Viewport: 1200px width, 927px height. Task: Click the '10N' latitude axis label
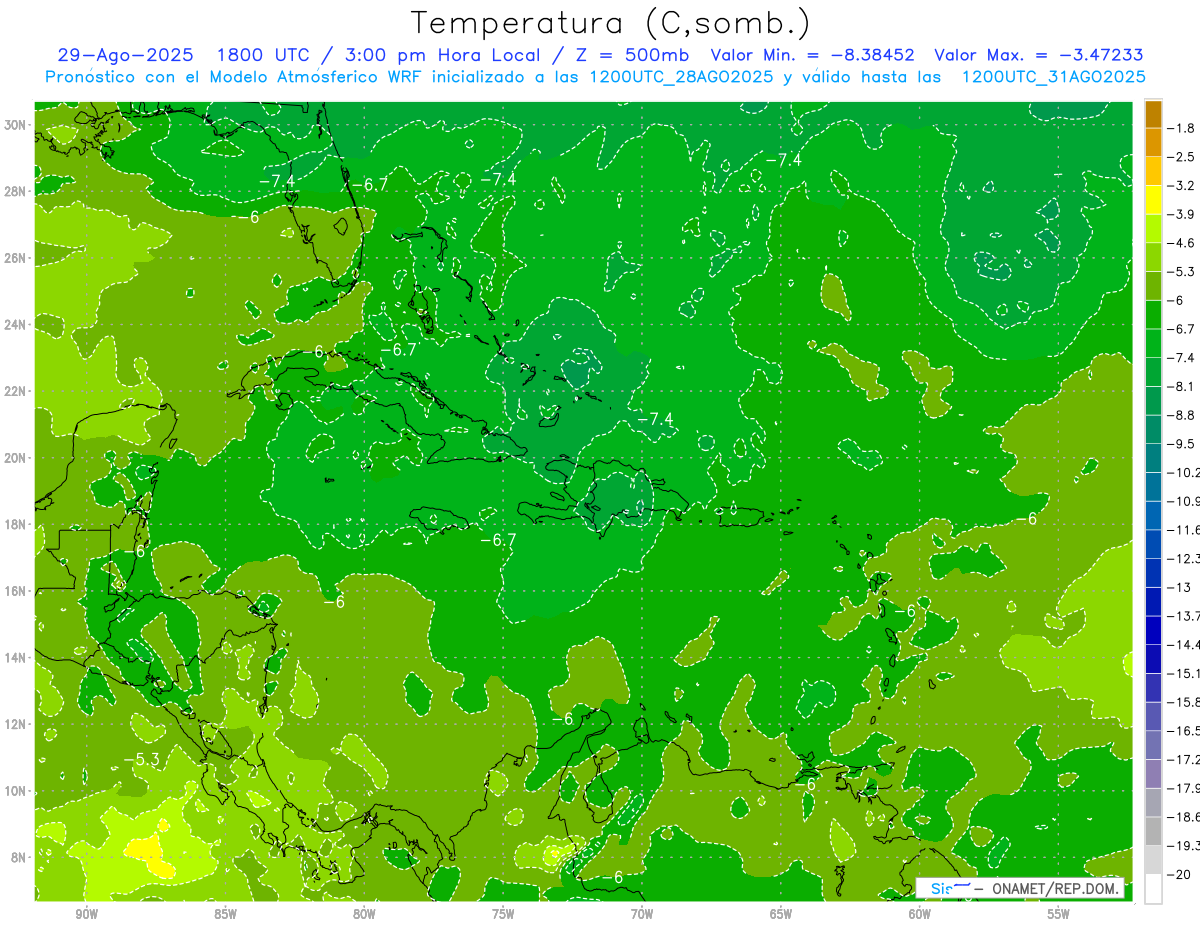coord(17,791)
